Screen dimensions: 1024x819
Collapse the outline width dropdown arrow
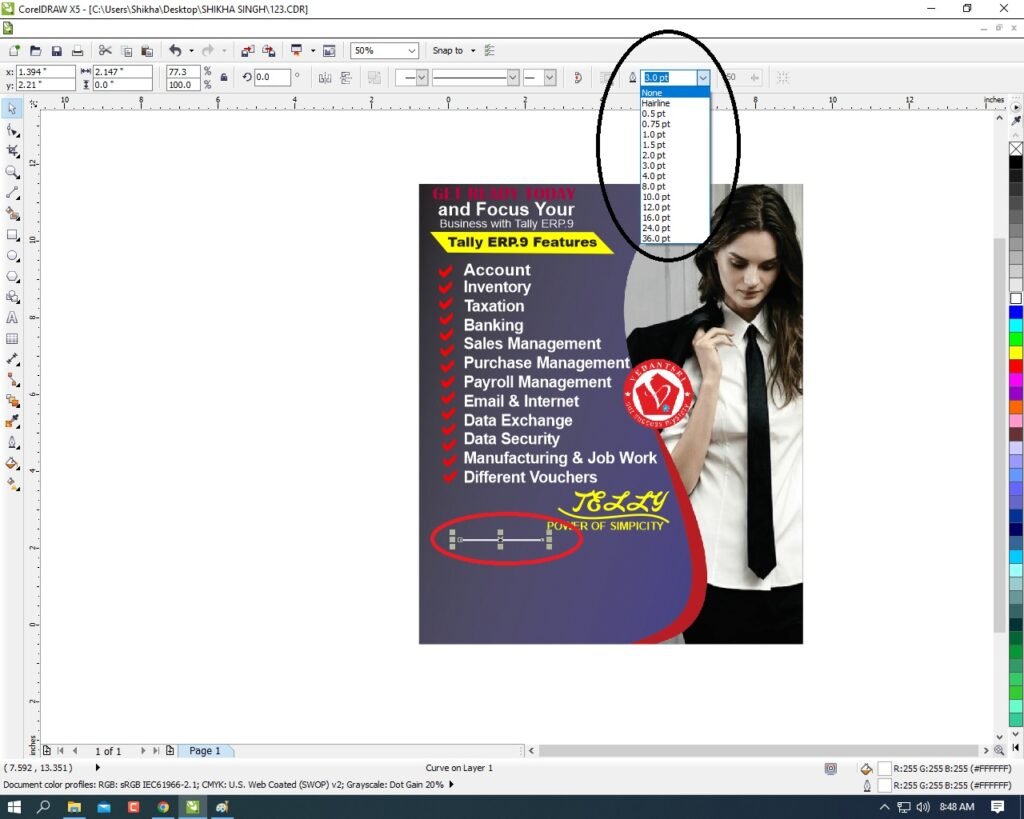coord(703,78)
